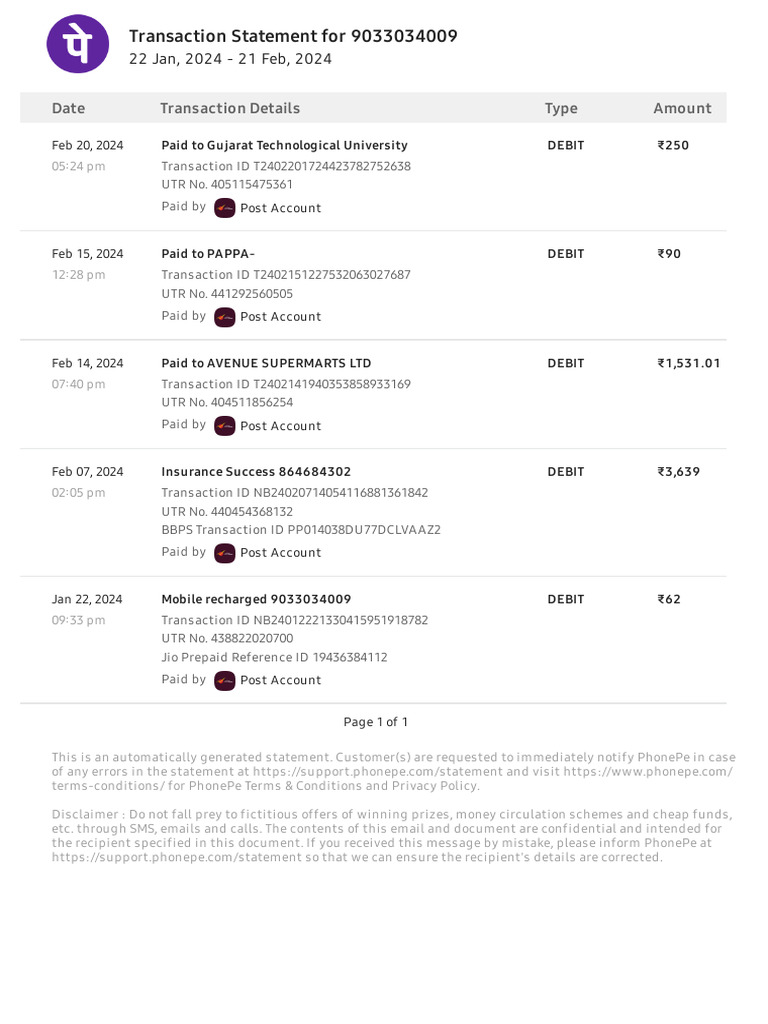Select the Paid to PAPPA- transaction title
The width and height of the screenshot is (768, 1024).
coord(208,254)
